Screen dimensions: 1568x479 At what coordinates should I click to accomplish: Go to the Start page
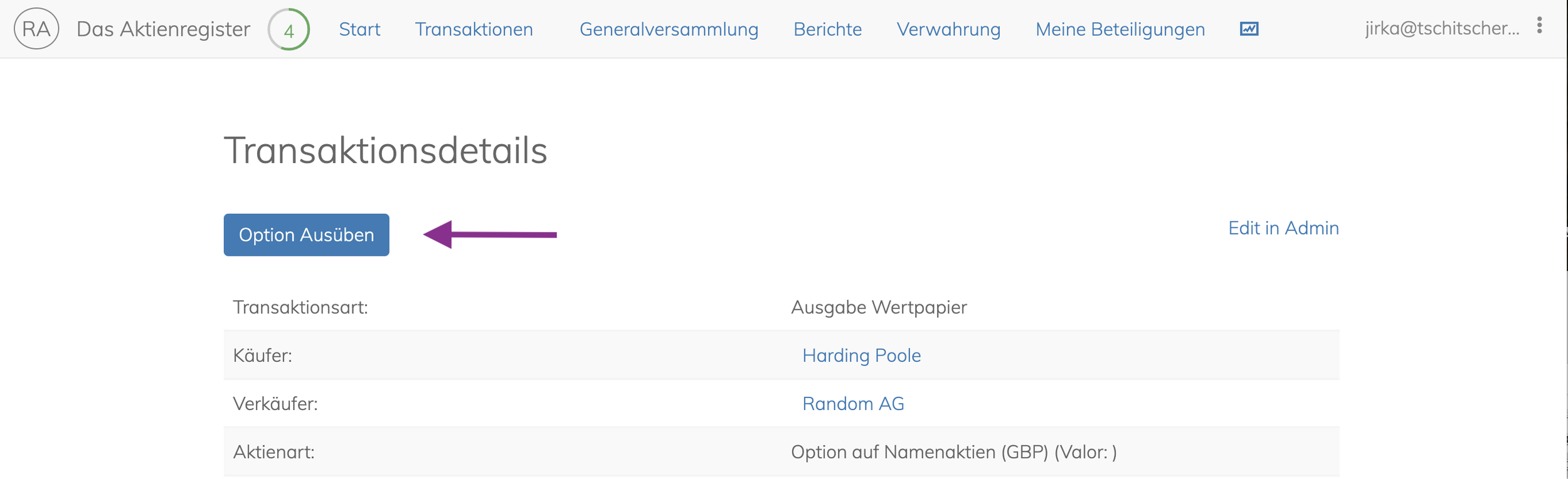point(359,29)
